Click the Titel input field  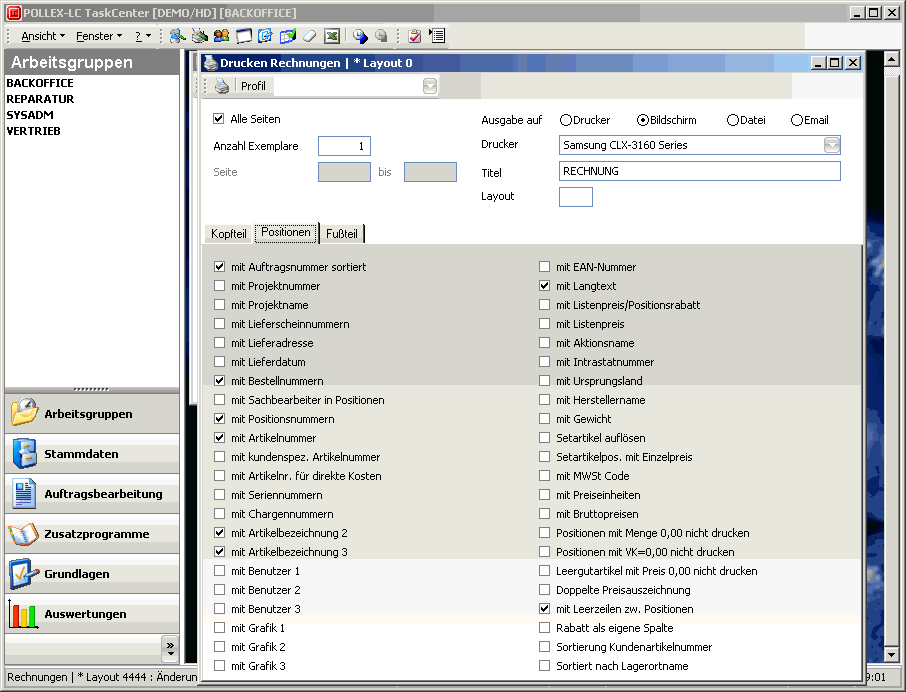[x=699, y=171]
